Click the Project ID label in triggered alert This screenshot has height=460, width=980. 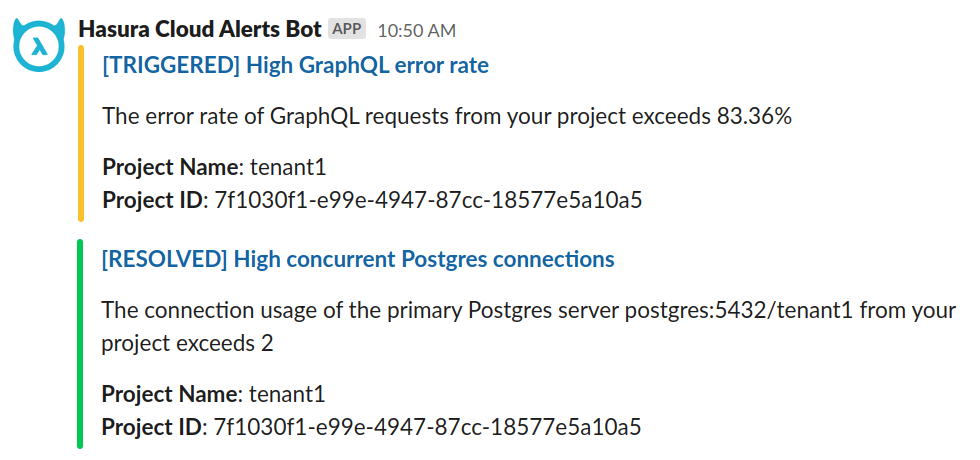[153, 200]
